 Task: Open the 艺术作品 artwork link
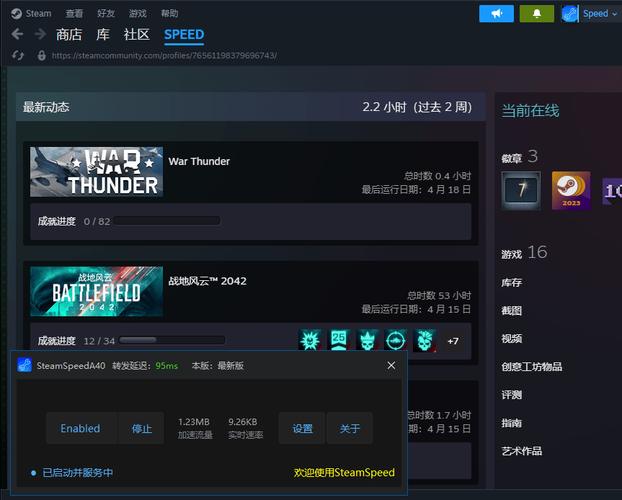[522, 451]
